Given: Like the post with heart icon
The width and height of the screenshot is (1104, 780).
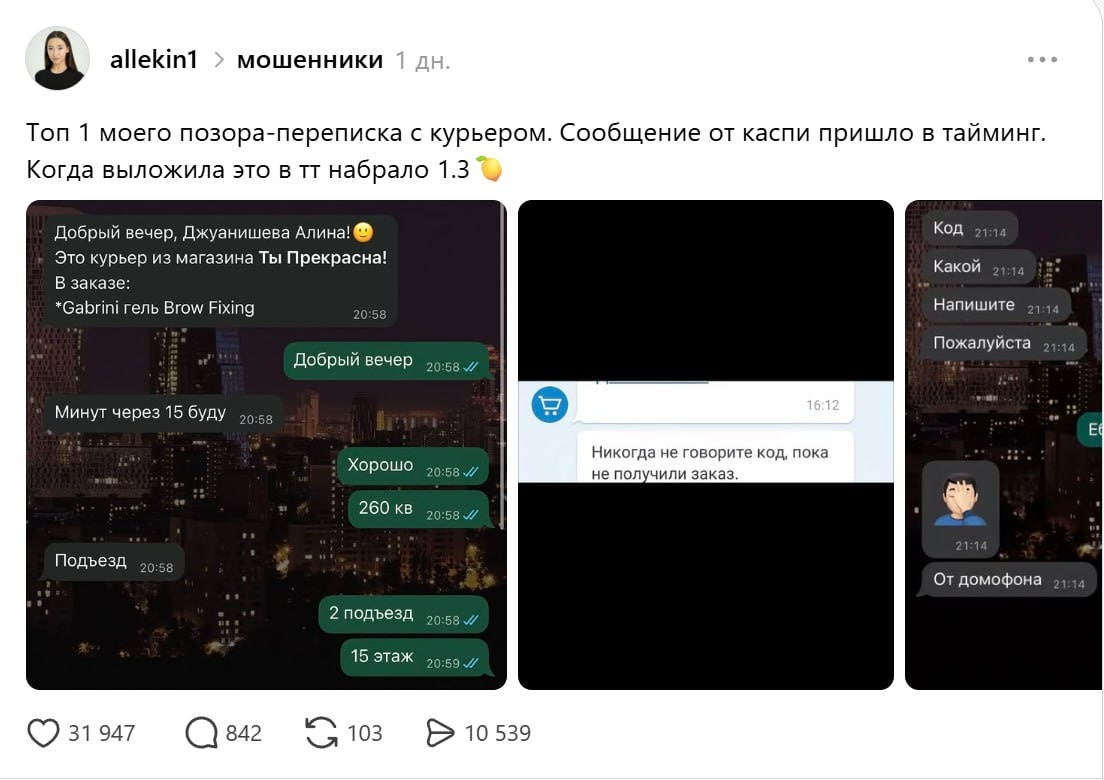Looking at the screenshot, I should (43, 733).
